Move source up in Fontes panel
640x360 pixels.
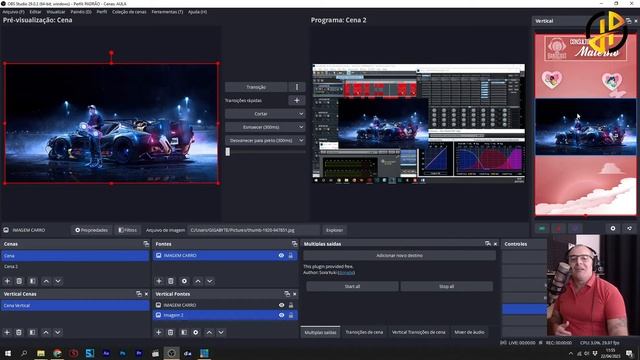point(198,281)
